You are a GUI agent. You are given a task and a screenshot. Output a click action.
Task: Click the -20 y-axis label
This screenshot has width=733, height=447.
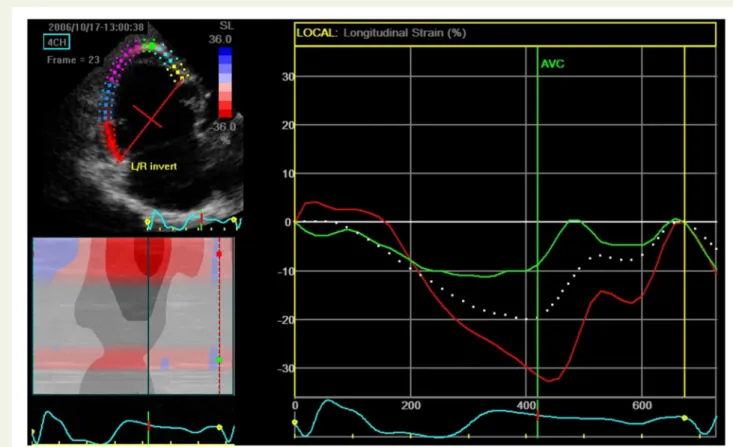point(286,320)
